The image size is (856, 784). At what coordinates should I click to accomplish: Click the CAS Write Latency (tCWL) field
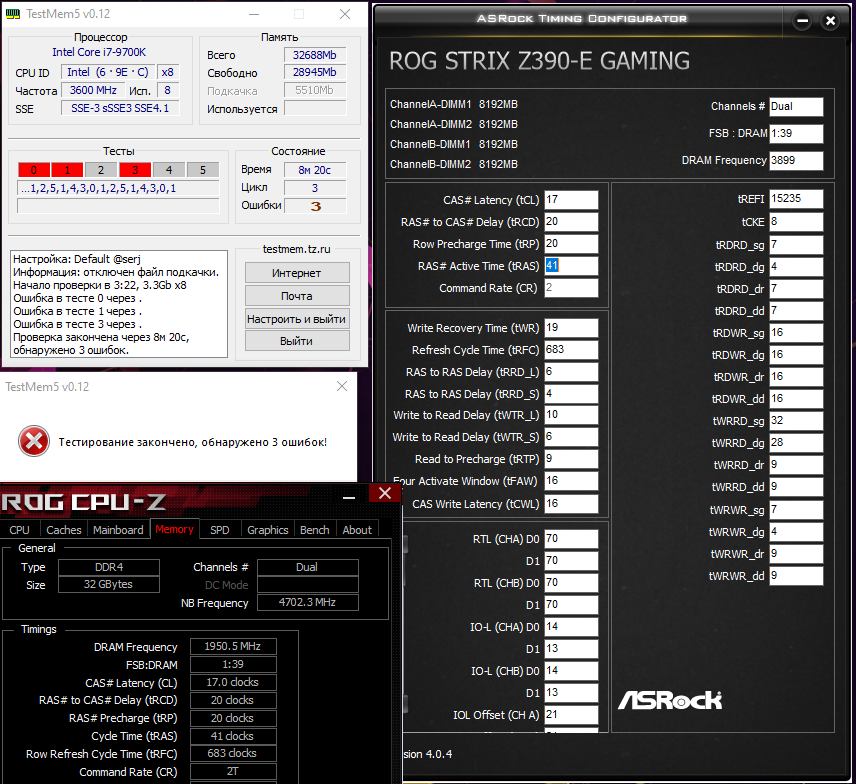click(571, 503)
